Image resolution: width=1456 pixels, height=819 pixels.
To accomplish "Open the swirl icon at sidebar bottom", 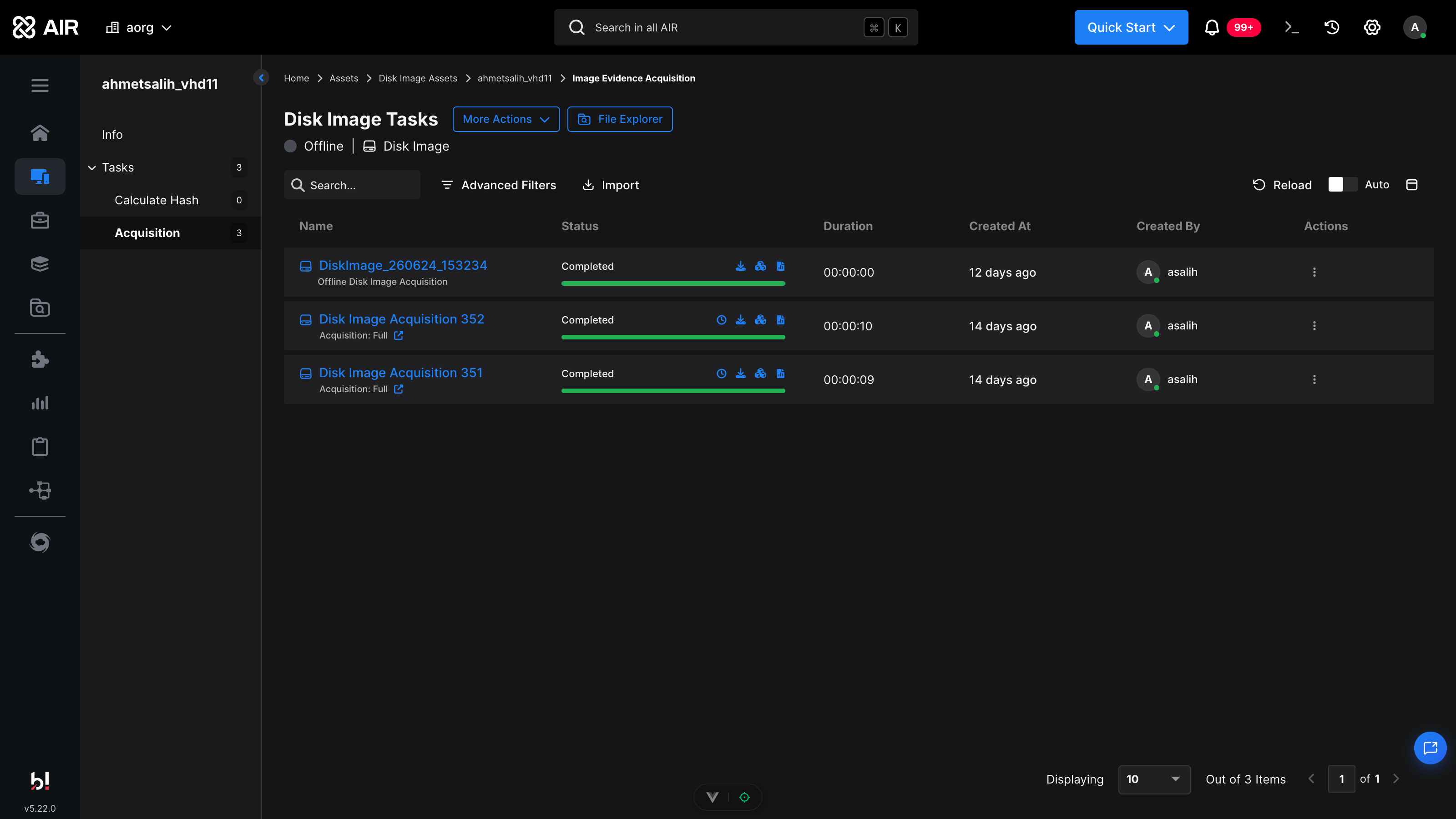I will [x=40, y=543].
